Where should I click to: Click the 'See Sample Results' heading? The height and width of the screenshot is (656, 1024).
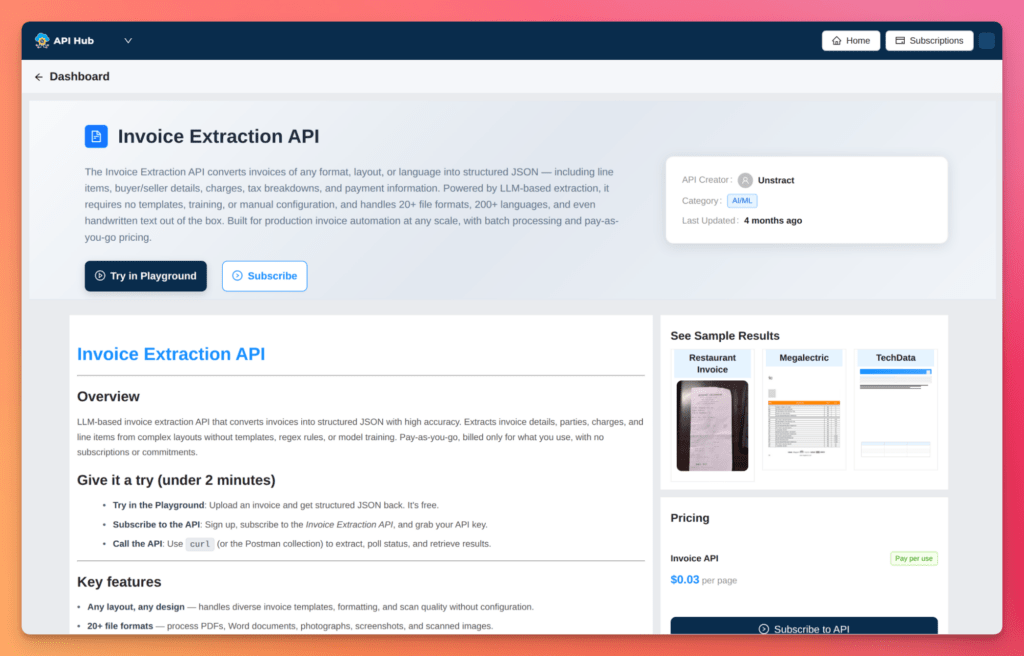[725, 336]
